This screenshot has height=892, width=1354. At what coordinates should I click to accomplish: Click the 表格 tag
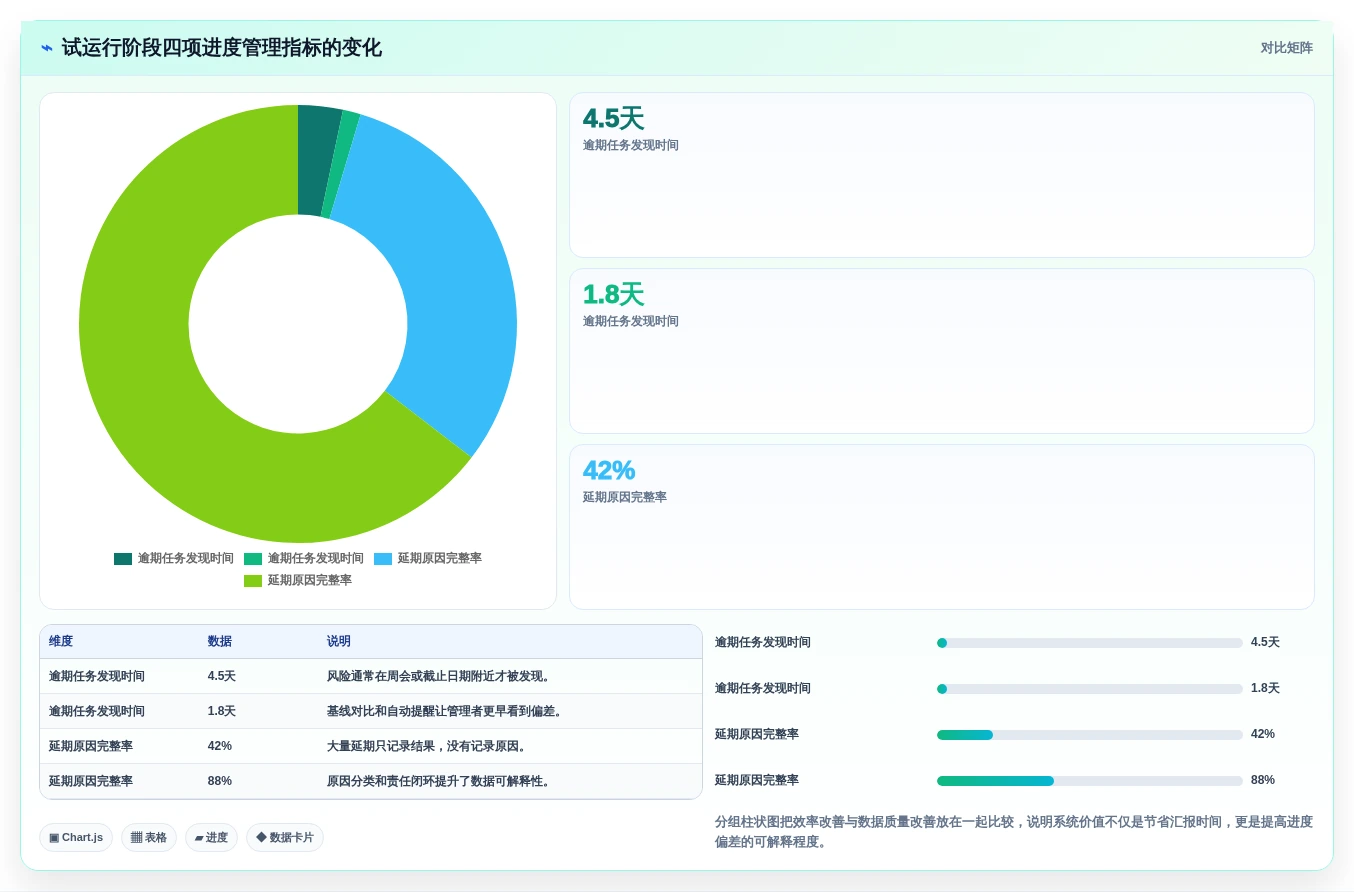coord(149,838)
